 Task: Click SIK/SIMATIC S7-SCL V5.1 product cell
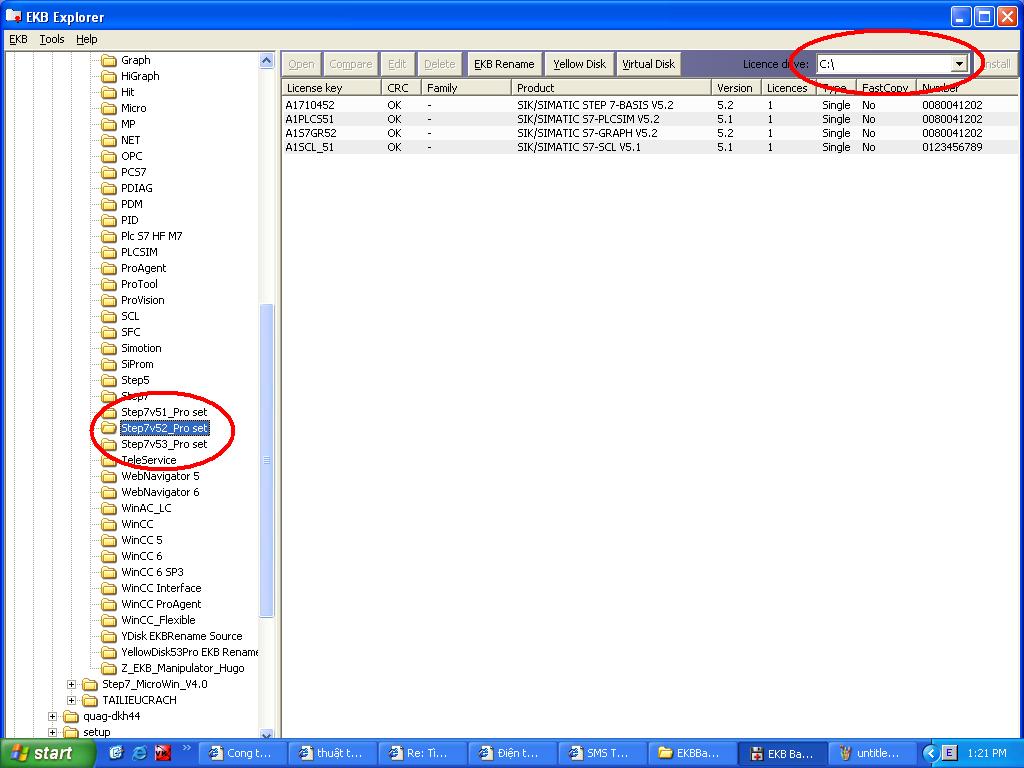[579, 147]
